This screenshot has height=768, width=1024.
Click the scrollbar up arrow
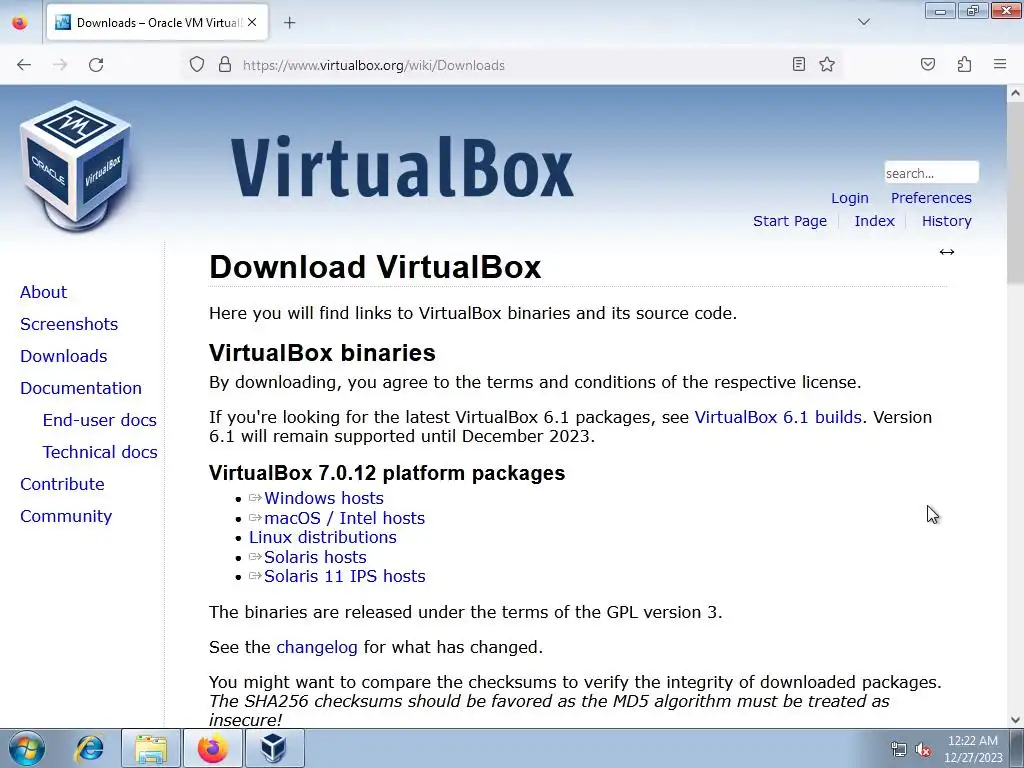(1015, 93)
